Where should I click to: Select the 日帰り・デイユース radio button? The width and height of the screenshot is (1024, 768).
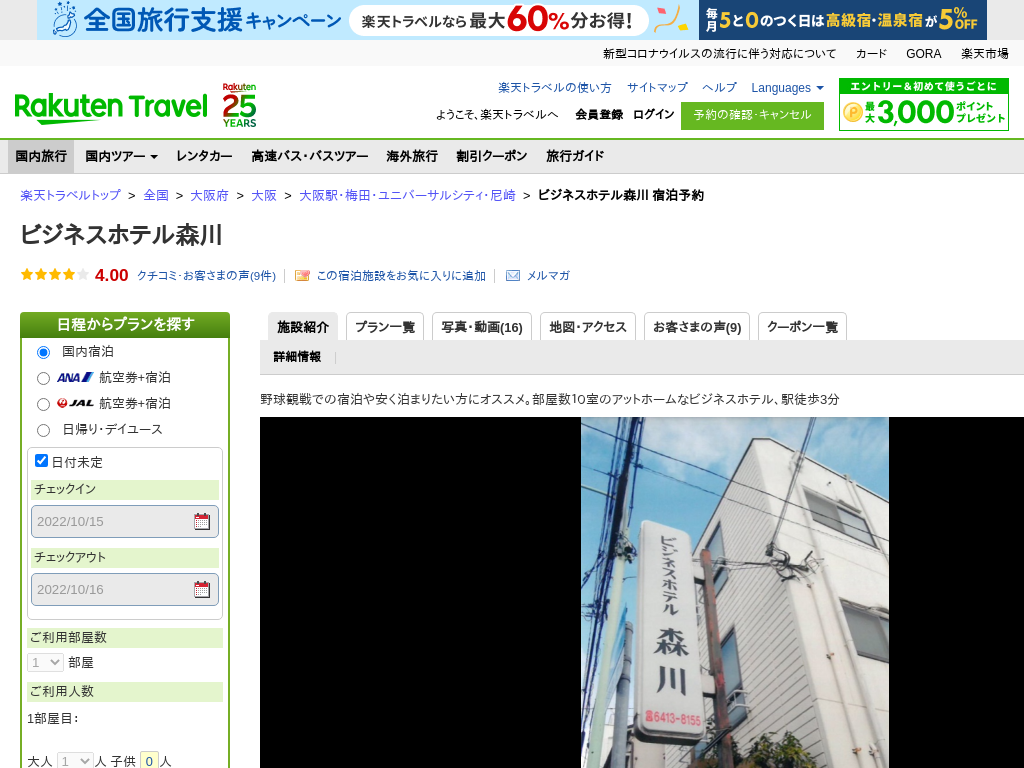tap(43, 430)
